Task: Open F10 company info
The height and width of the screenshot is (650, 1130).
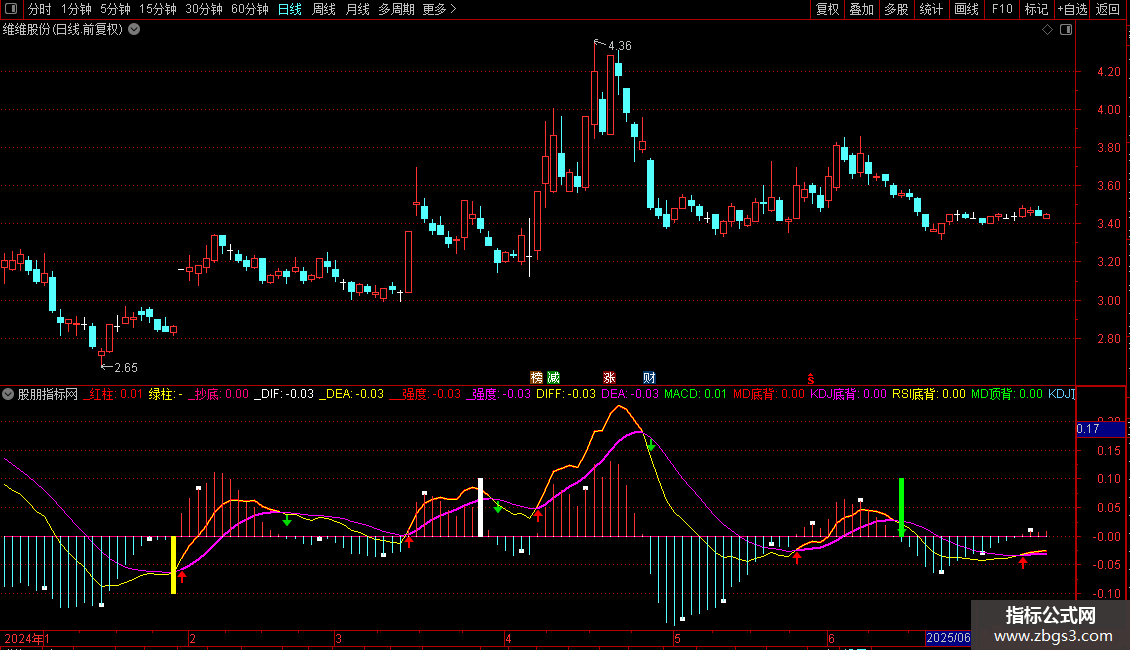Action: pos(1002,9)
